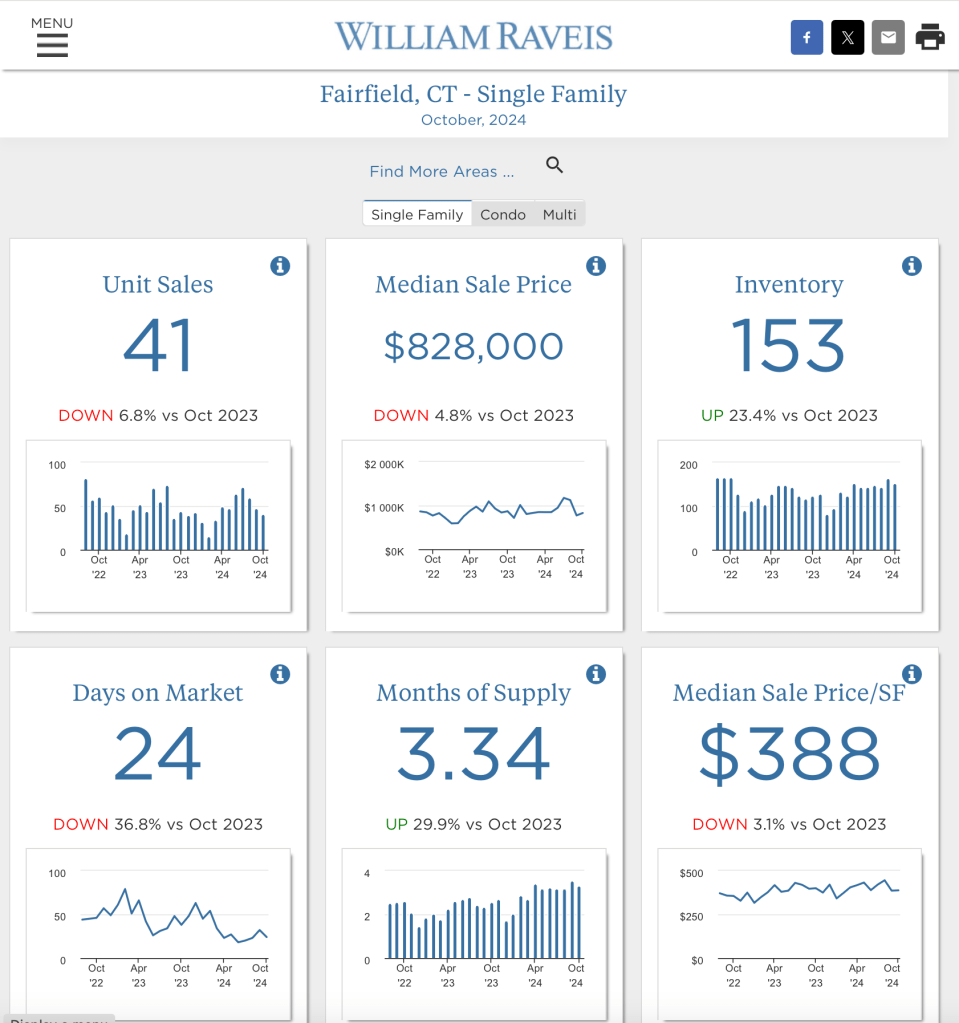Share page on X (Twitter)
The height and width of the screenshot is (1023, 959).
[x=847, y=38]
